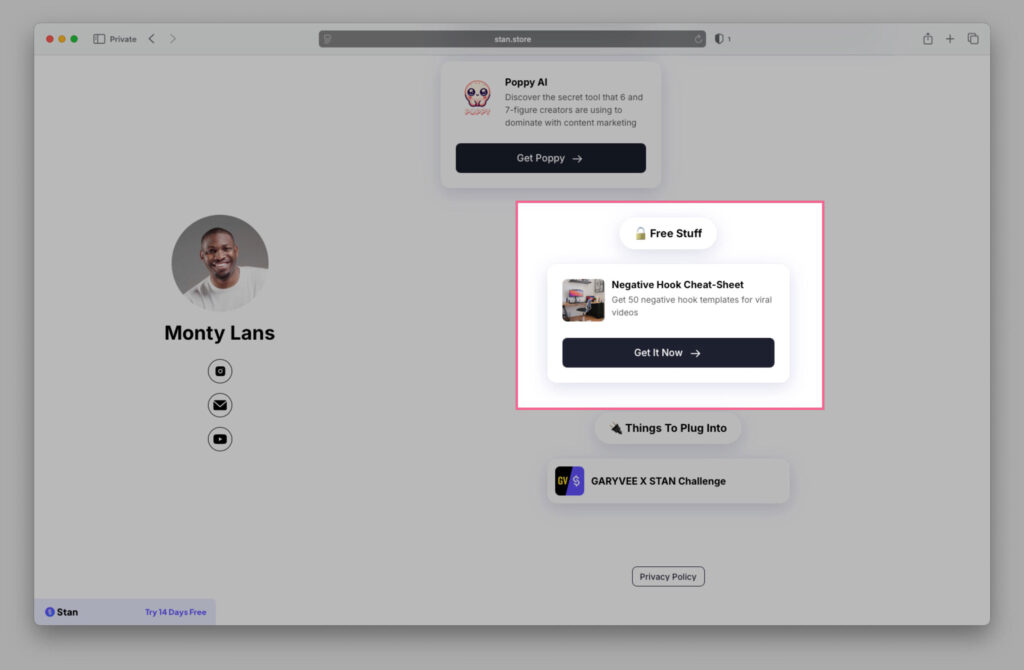Toggle the Safari sidebar
Image resolution: width=1024 pixels, height=670 pixels.
99,39
